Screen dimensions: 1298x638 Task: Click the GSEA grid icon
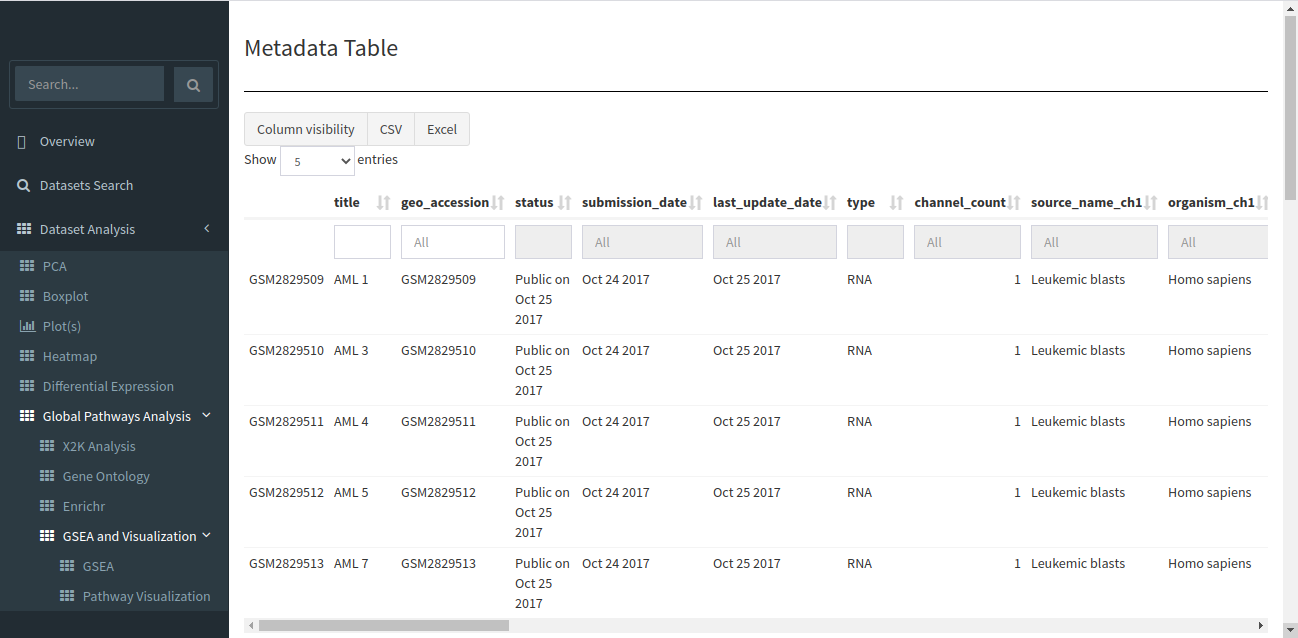click(67, 567)
